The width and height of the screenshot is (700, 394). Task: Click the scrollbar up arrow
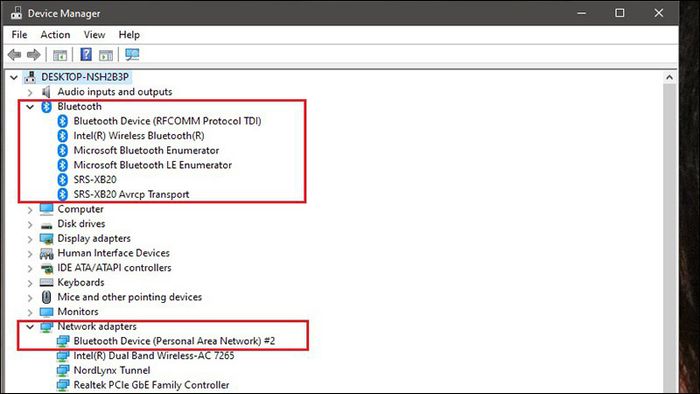pos(669,77)
